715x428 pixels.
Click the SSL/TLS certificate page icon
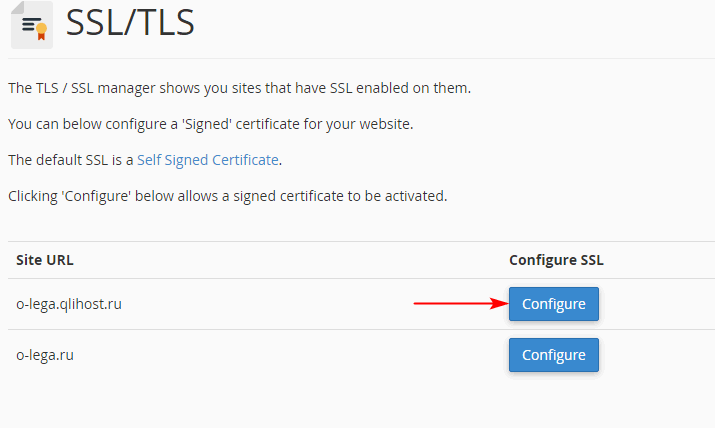32,25
